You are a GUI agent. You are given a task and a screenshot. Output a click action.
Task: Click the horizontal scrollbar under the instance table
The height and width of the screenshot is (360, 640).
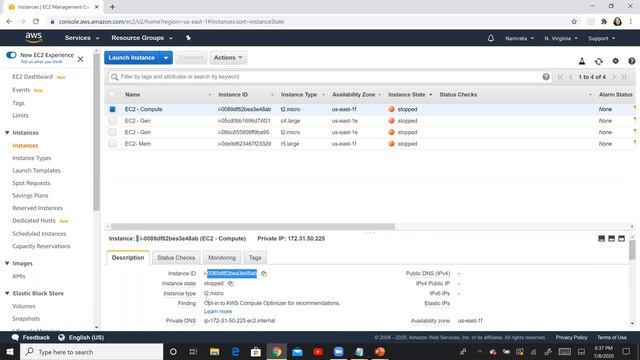coord(253,227)
